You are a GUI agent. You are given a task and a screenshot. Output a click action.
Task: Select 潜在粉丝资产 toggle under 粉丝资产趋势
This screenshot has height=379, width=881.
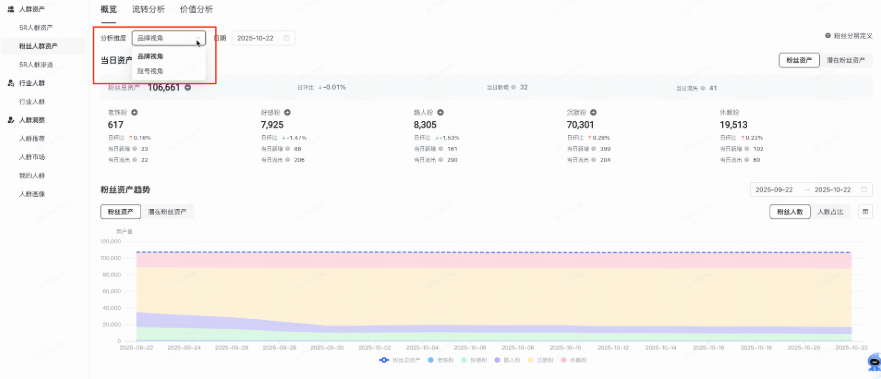(x=168, y=212)
